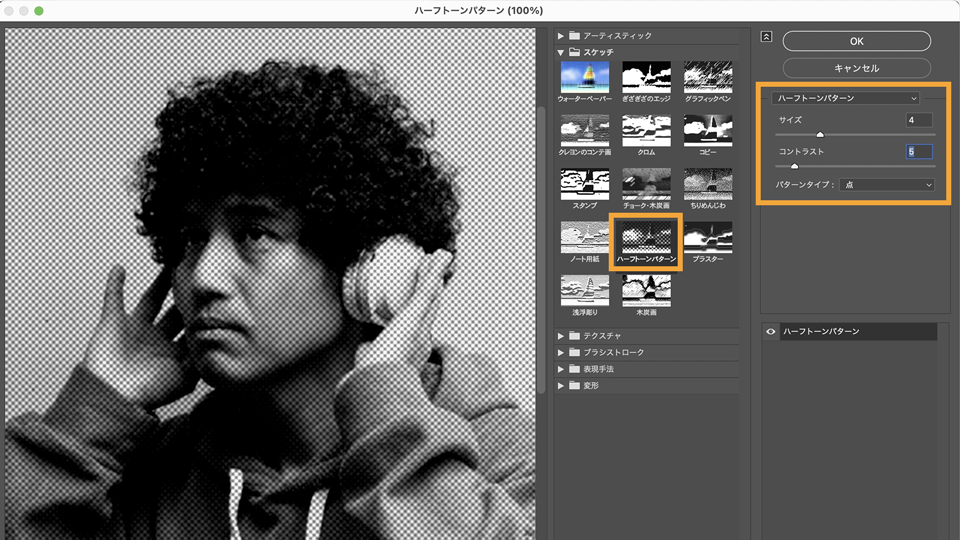960x540 pixels.
Task: Click the halftone preview image
Action: pos(270,283)
